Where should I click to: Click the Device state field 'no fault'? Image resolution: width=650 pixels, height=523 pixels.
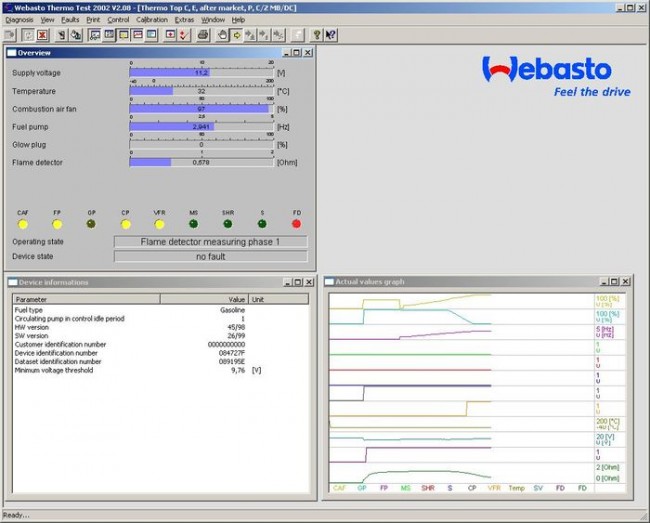(211, 257)
